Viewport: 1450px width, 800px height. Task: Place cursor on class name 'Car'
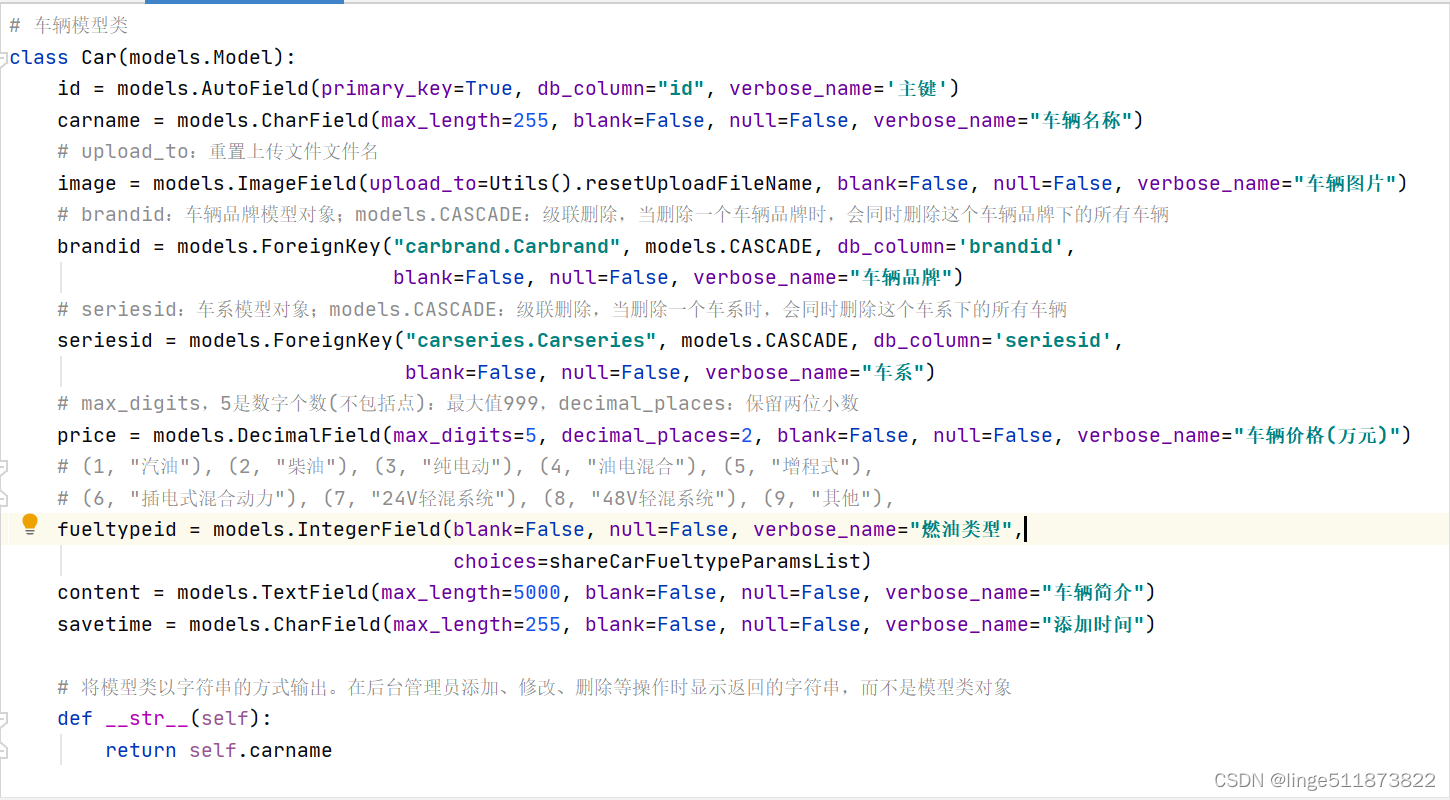[99, 57]
